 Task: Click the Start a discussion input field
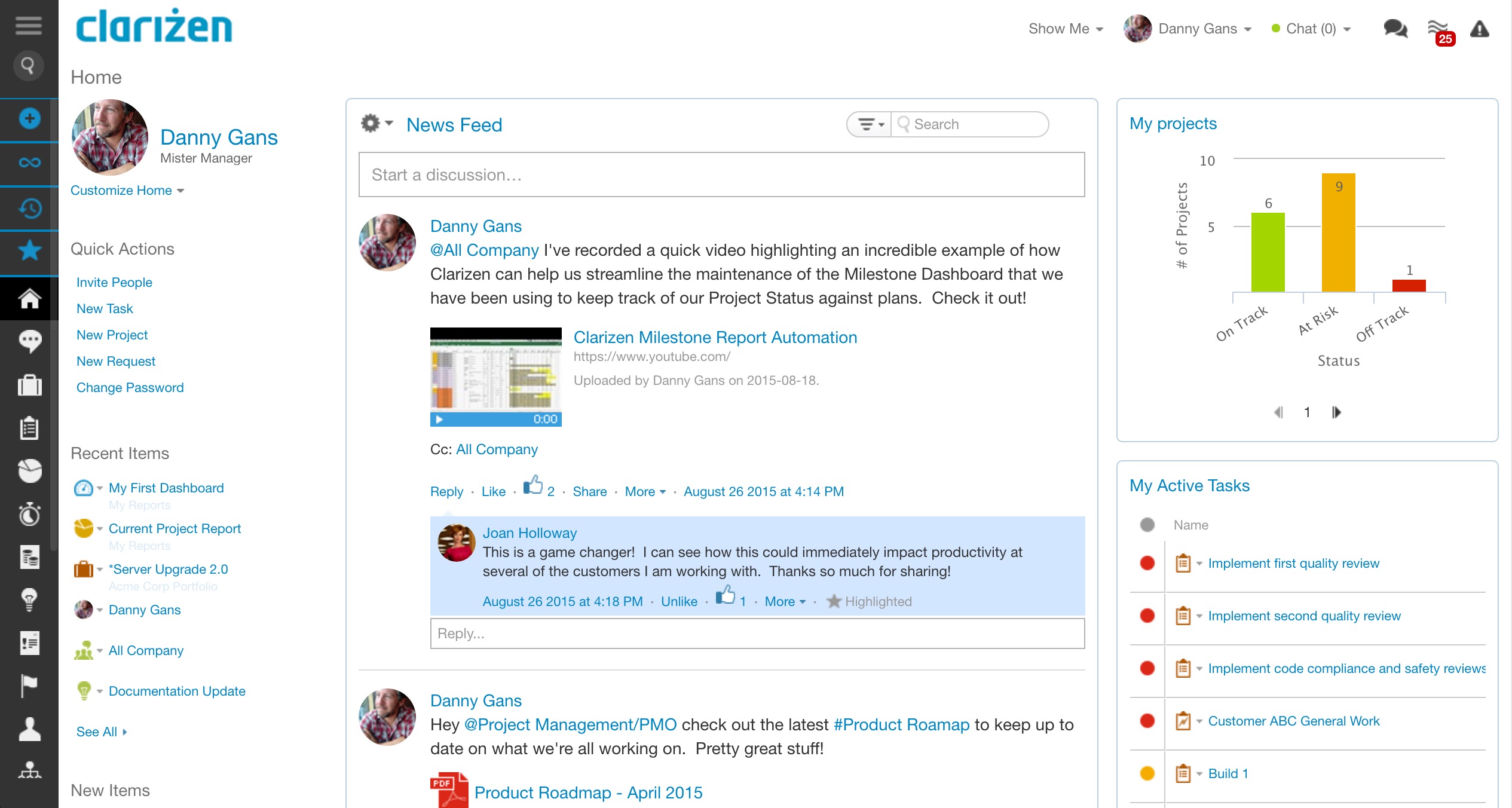721,175
